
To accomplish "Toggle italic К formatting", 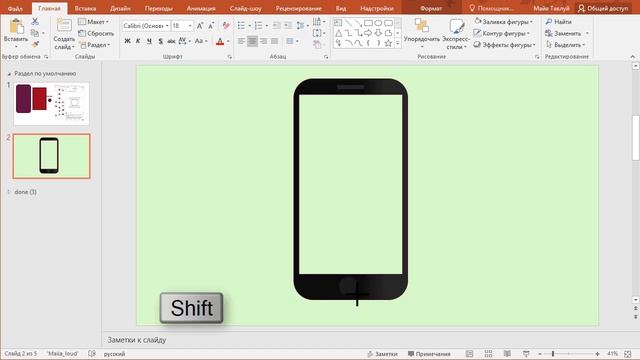I will tap(138, 41).
